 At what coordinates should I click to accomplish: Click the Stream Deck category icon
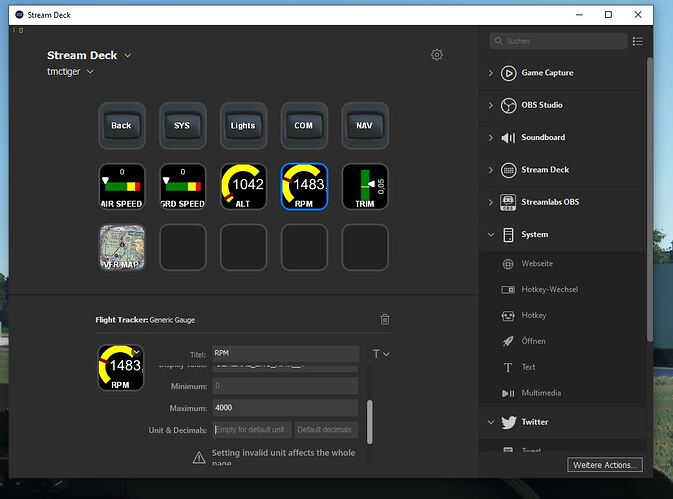[x=508, y=170]
